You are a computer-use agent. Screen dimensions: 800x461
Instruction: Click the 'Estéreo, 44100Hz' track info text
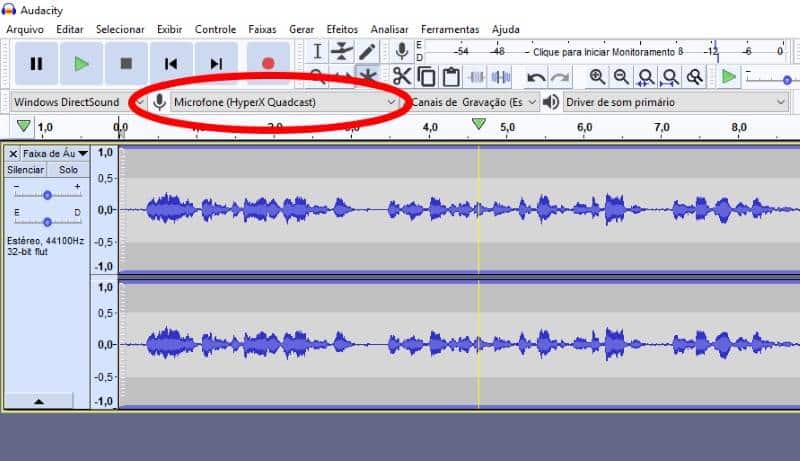tap(45, 241)
